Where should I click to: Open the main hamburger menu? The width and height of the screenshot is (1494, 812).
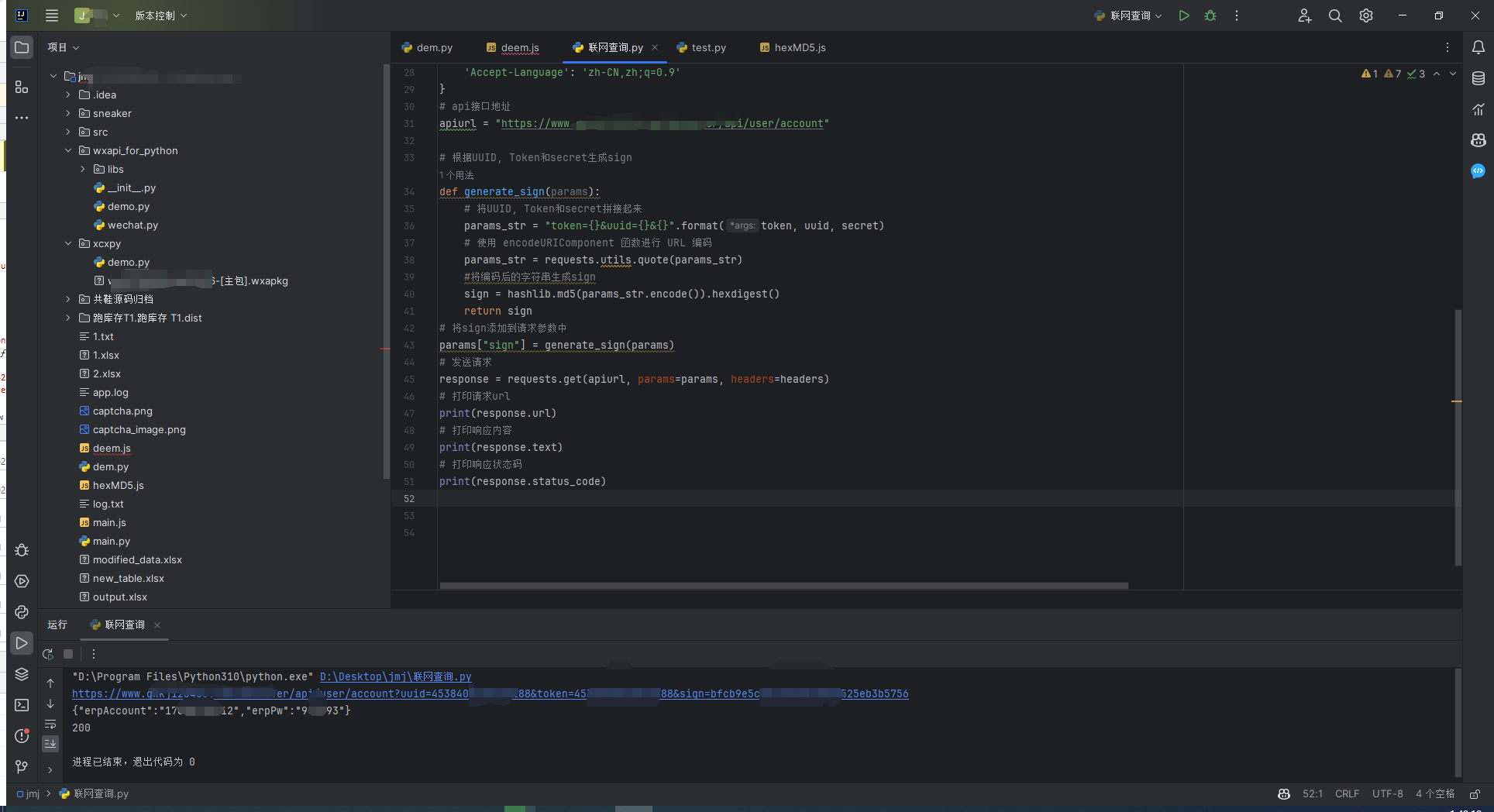52,15
